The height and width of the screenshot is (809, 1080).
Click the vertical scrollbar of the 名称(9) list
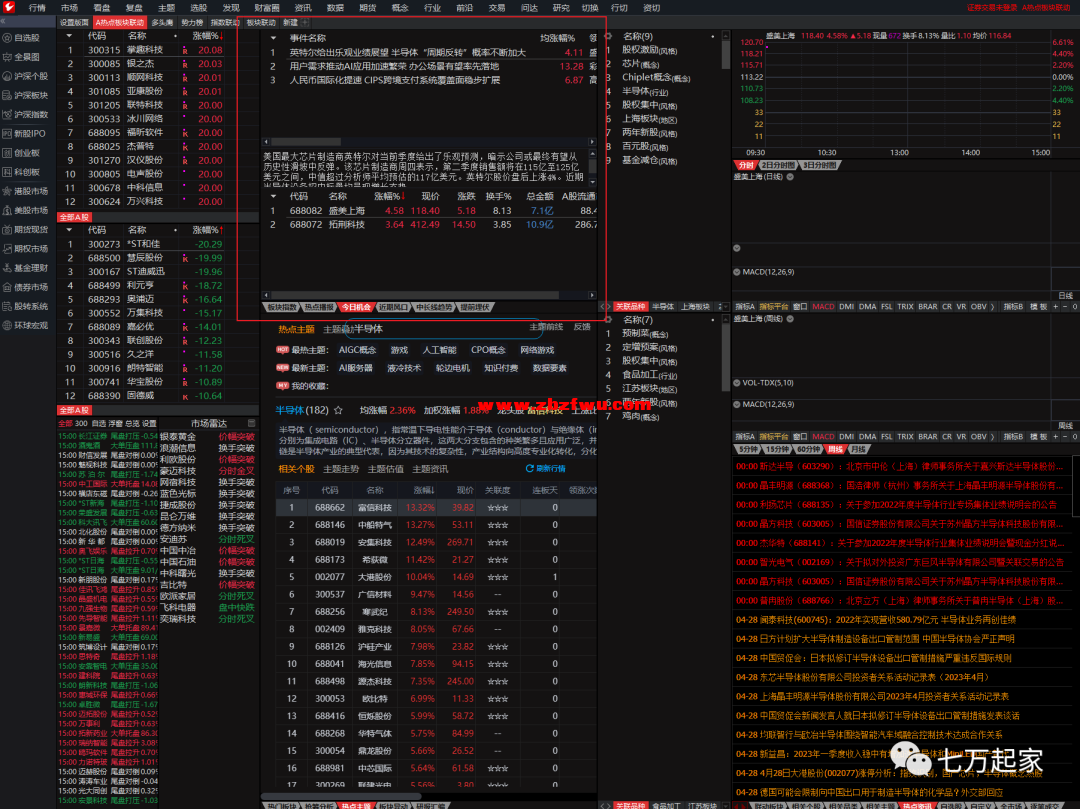[x=726, y=54]
